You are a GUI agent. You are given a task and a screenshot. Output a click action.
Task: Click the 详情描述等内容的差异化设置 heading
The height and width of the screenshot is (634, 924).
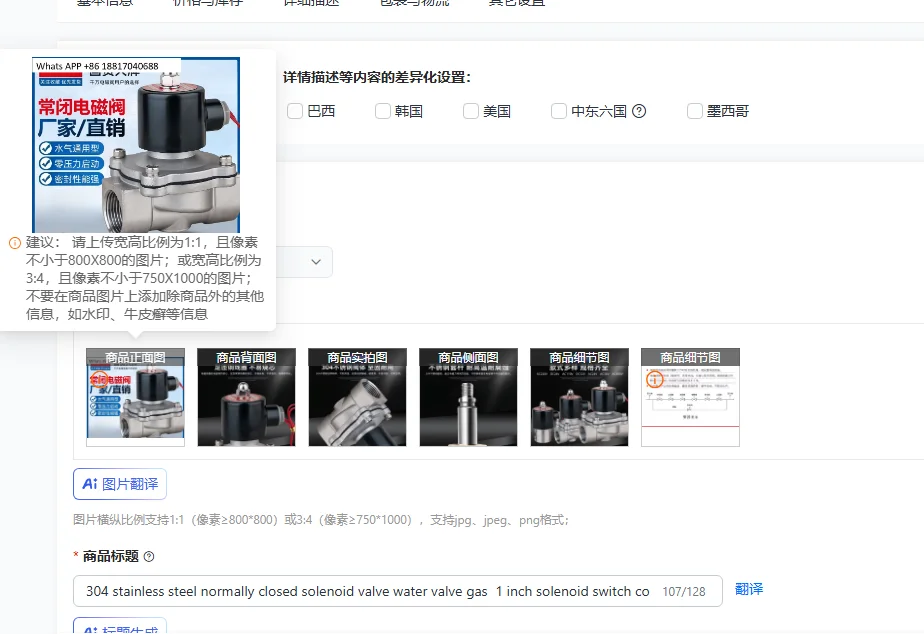377,77
